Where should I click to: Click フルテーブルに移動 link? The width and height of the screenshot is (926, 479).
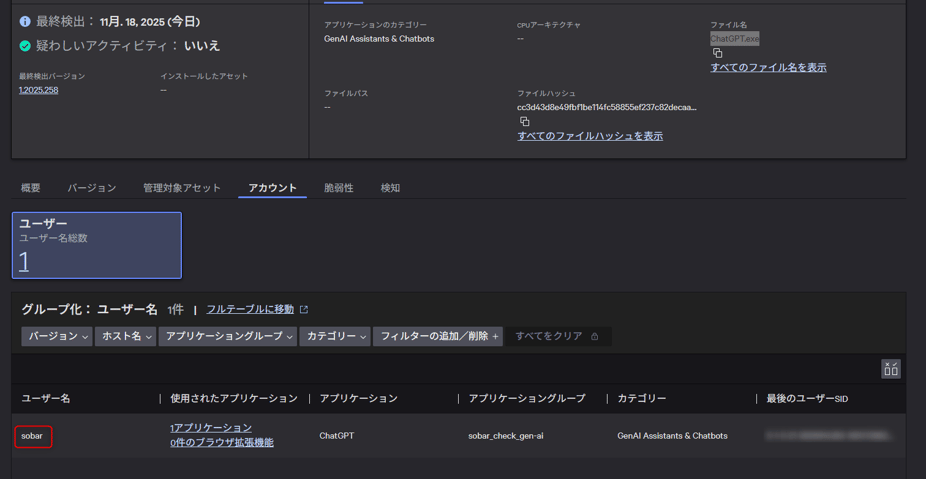click(250, 309)
